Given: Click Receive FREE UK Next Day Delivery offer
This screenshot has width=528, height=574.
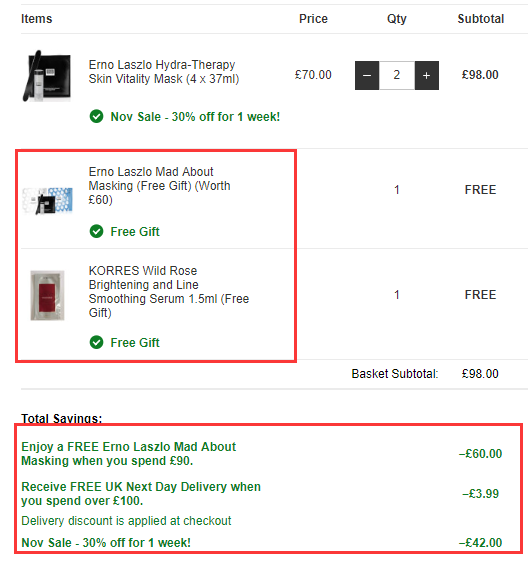Looking at the screenshot, I should [141, 493].
